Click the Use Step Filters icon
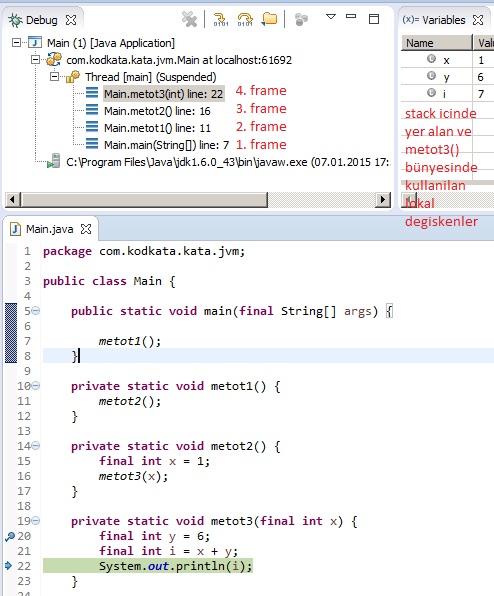 (301, 19)
